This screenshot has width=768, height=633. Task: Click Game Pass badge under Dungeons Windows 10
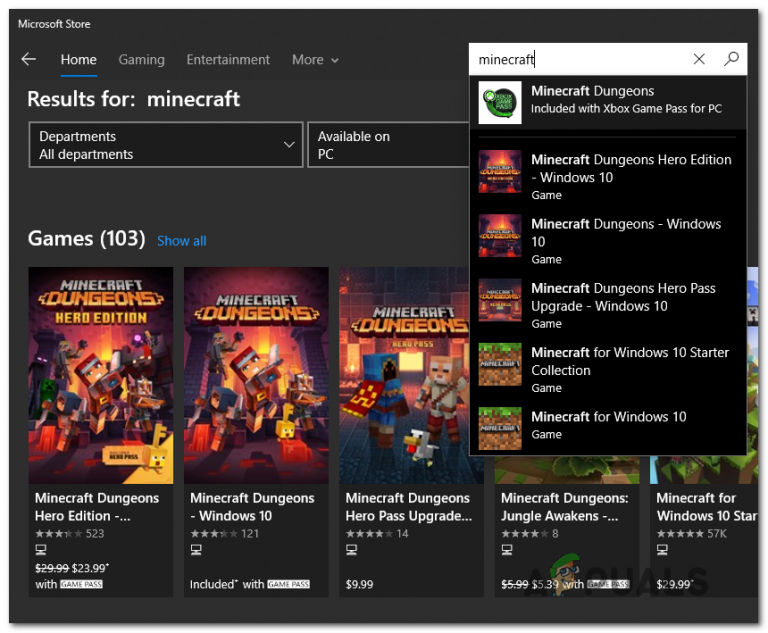tap(288, 584)
